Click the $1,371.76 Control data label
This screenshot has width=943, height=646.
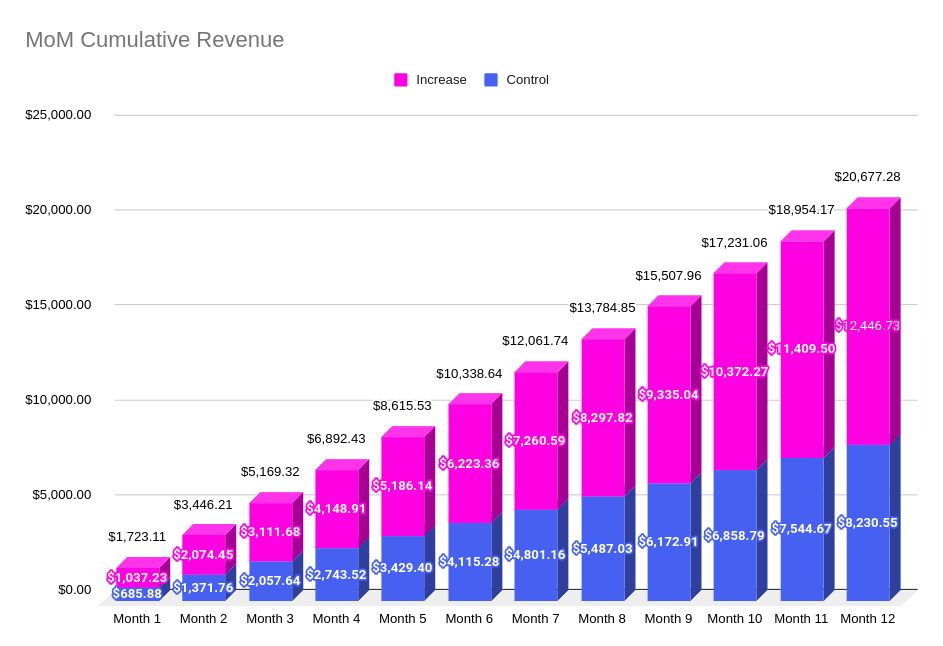click(x=203, y=588)
